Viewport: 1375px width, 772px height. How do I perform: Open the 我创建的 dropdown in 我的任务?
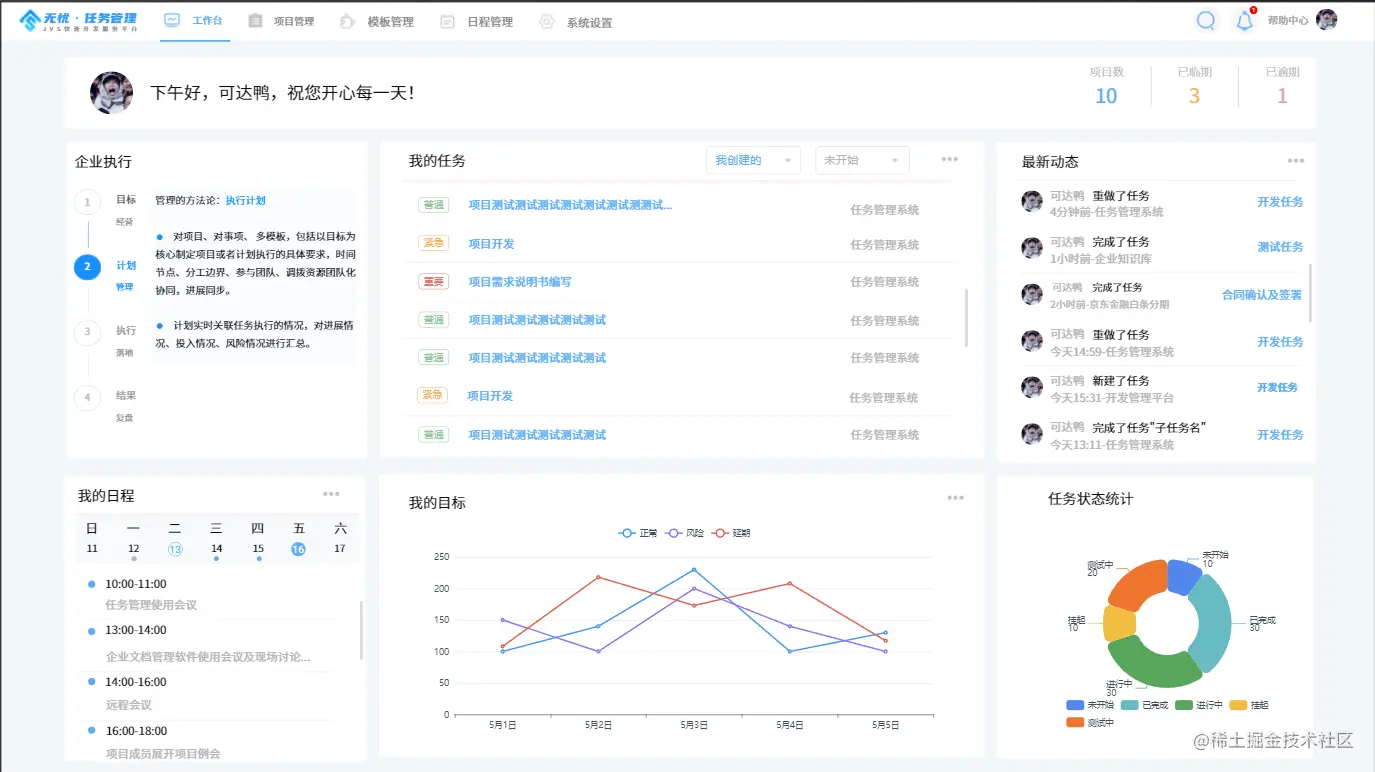point(753,160)
